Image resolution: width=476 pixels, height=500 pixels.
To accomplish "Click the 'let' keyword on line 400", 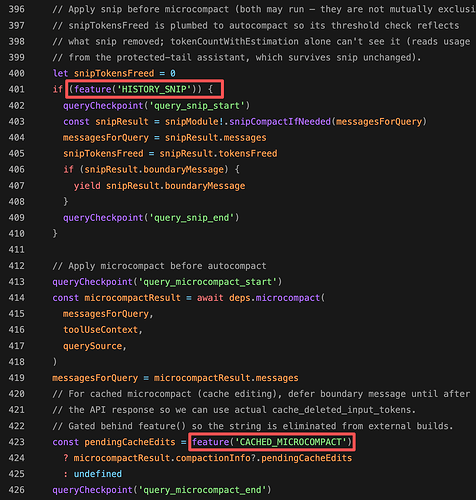I will click(x=60, y=73).
